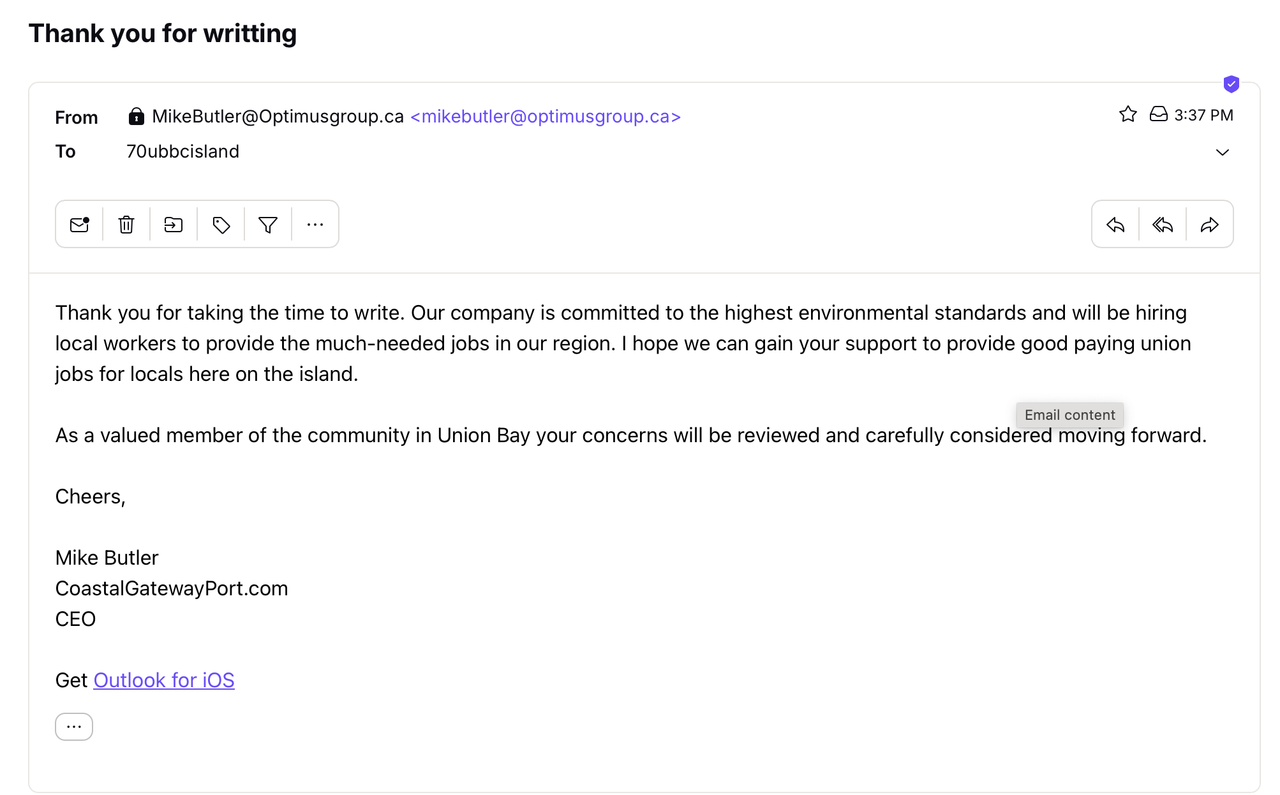Screen dimensions: 1280x795
Task: Click the subject line Thank you for writting
Action: (163, 33)
